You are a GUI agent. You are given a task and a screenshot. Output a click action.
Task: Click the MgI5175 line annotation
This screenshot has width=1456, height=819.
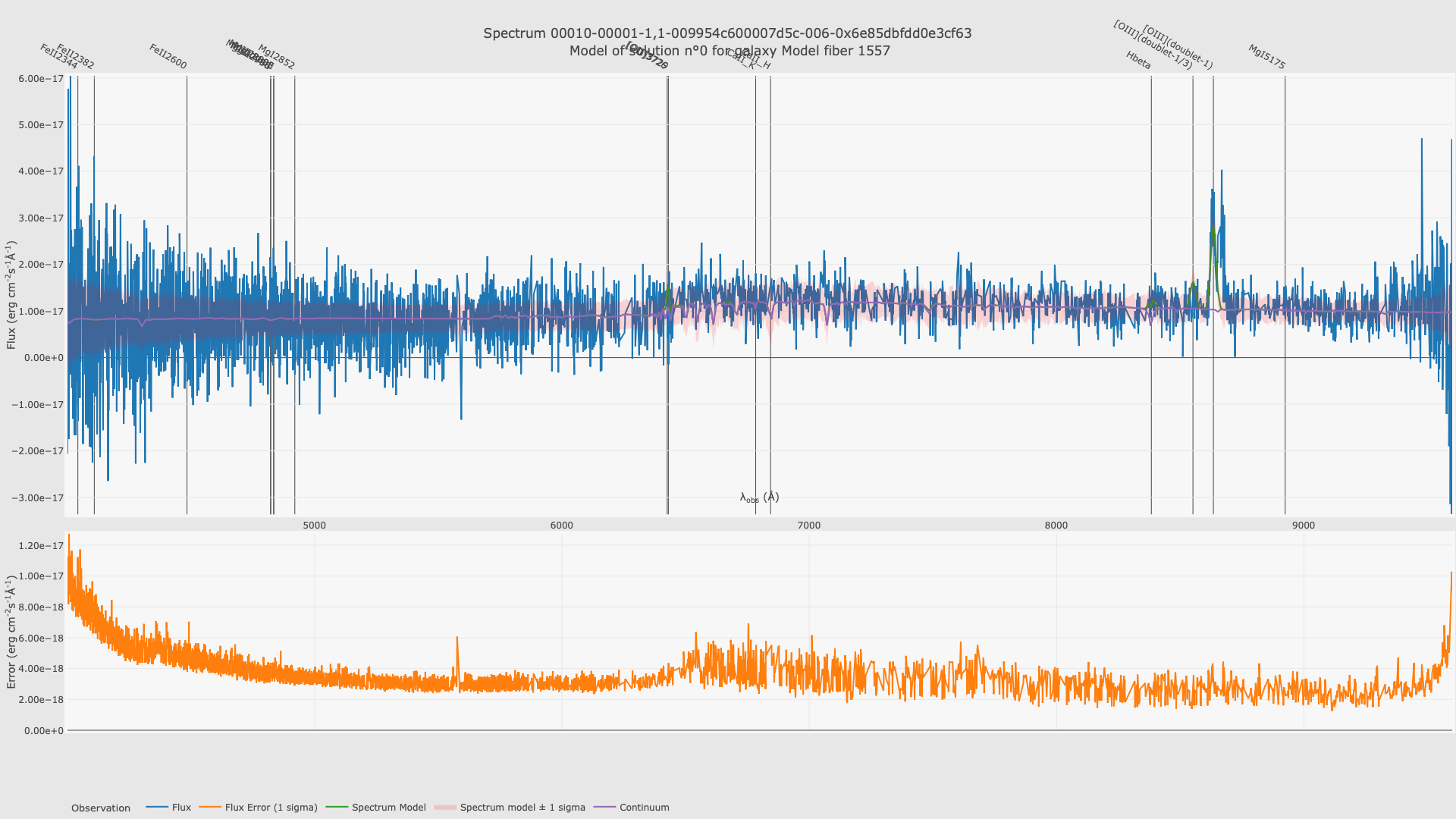1266,57
